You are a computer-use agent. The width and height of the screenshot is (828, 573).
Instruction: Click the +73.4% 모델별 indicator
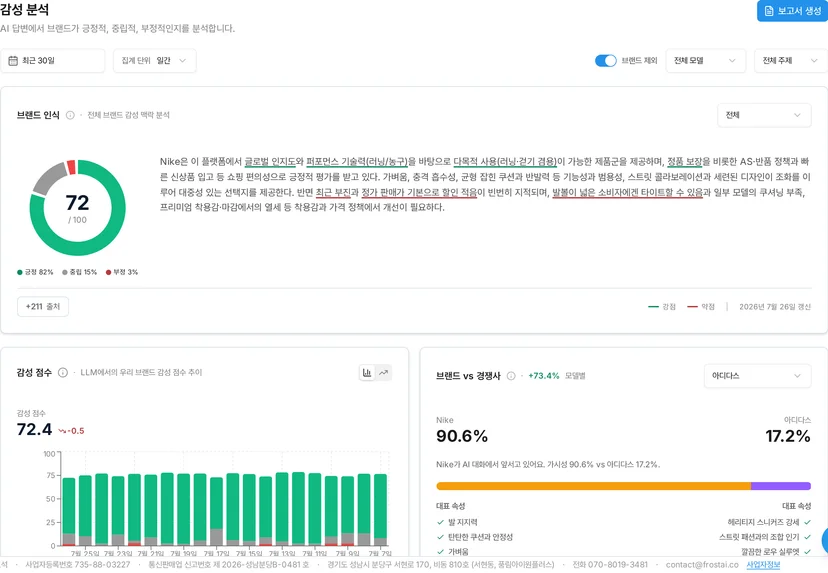click(557, 376)
